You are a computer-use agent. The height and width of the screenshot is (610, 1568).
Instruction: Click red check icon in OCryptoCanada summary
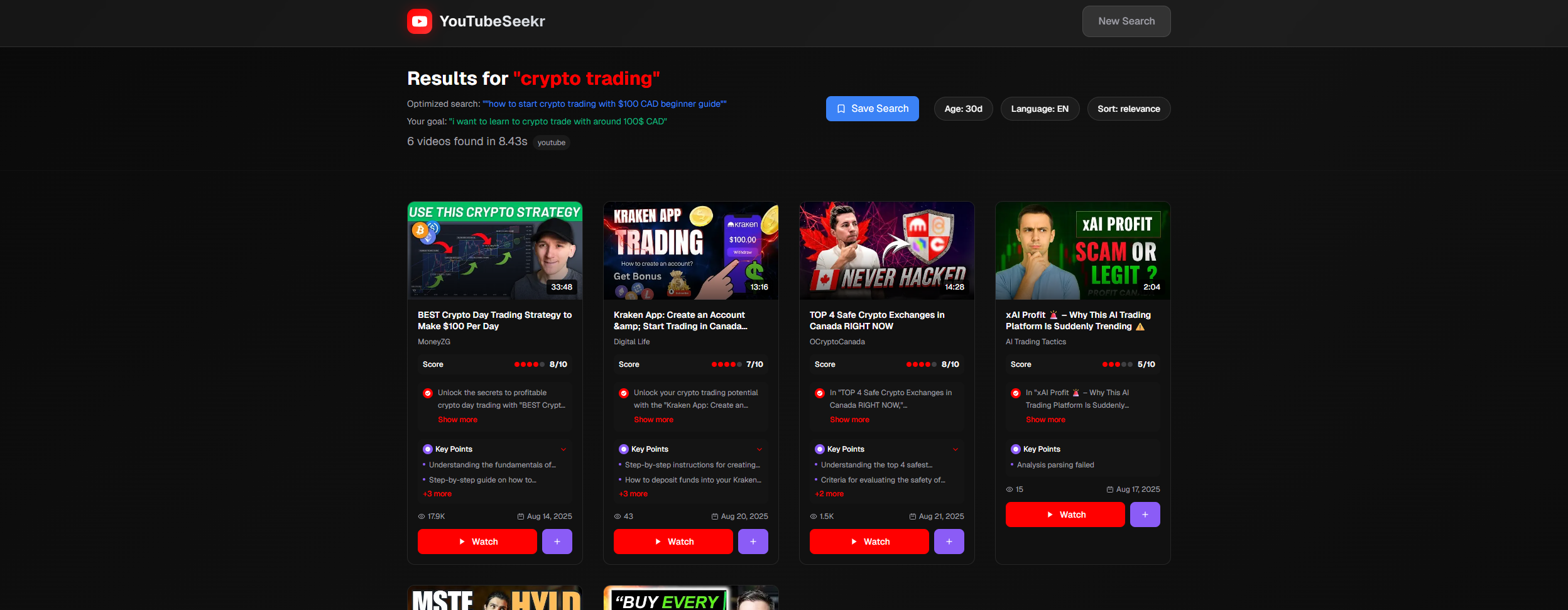point(820,393)
